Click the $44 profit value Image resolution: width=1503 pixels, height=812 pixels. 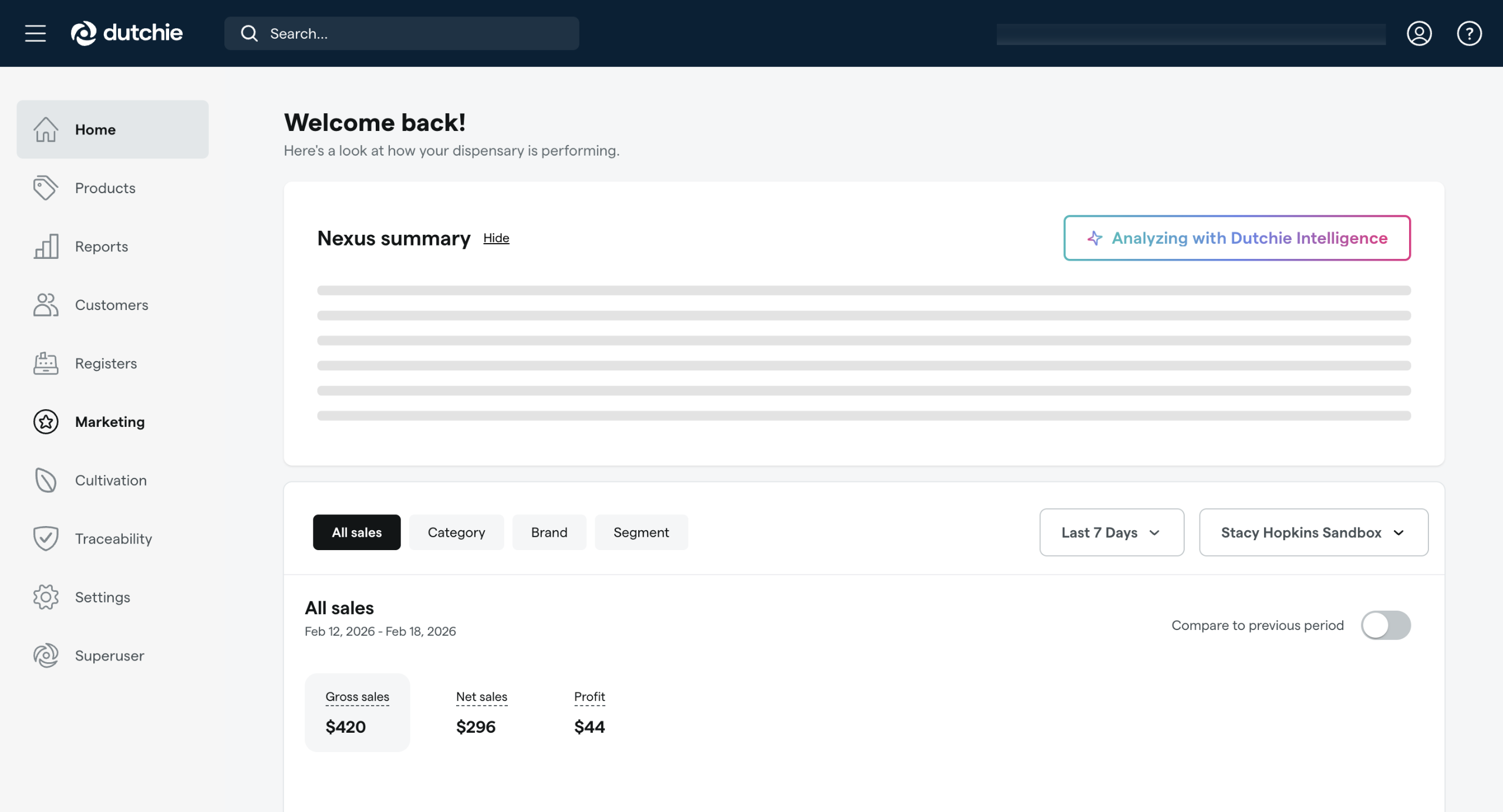(x=589, y=727)
